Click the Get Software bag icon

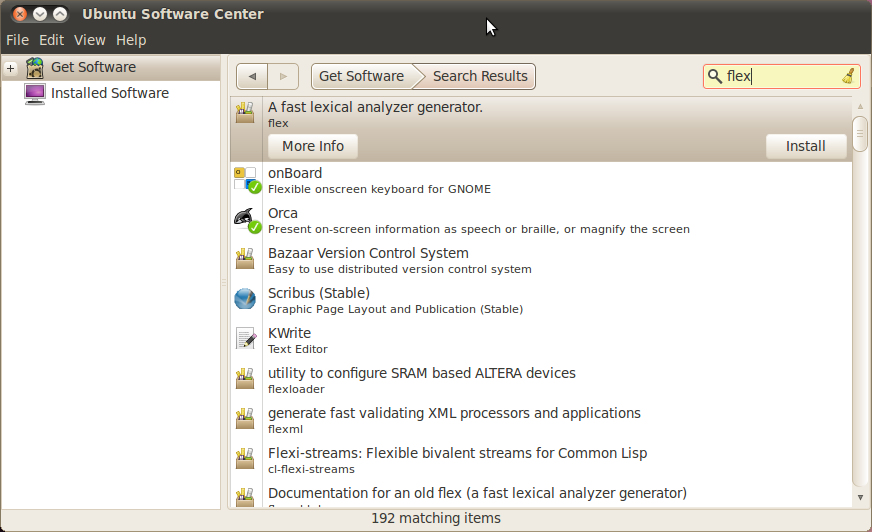click(x=35, y=67)
